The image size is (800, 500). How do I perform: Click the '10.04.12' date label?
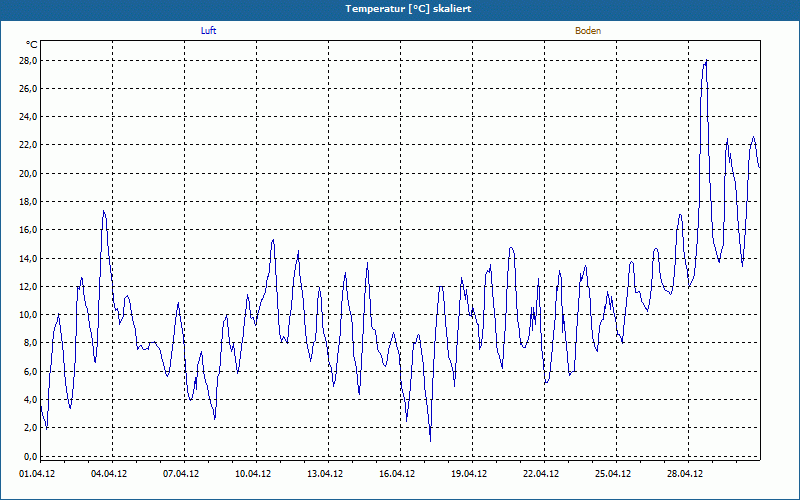coord(253,474)
